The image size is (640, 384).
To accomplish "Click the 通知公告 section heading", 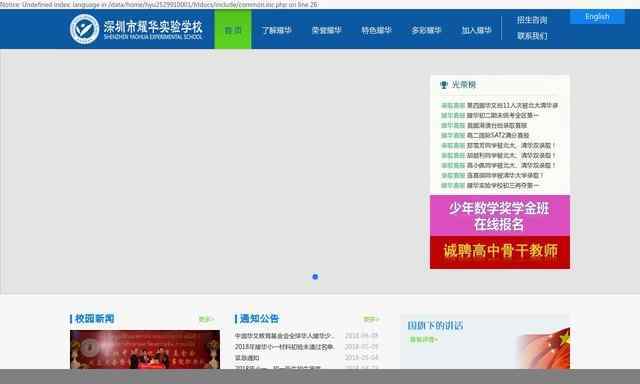I will (259, 319).
